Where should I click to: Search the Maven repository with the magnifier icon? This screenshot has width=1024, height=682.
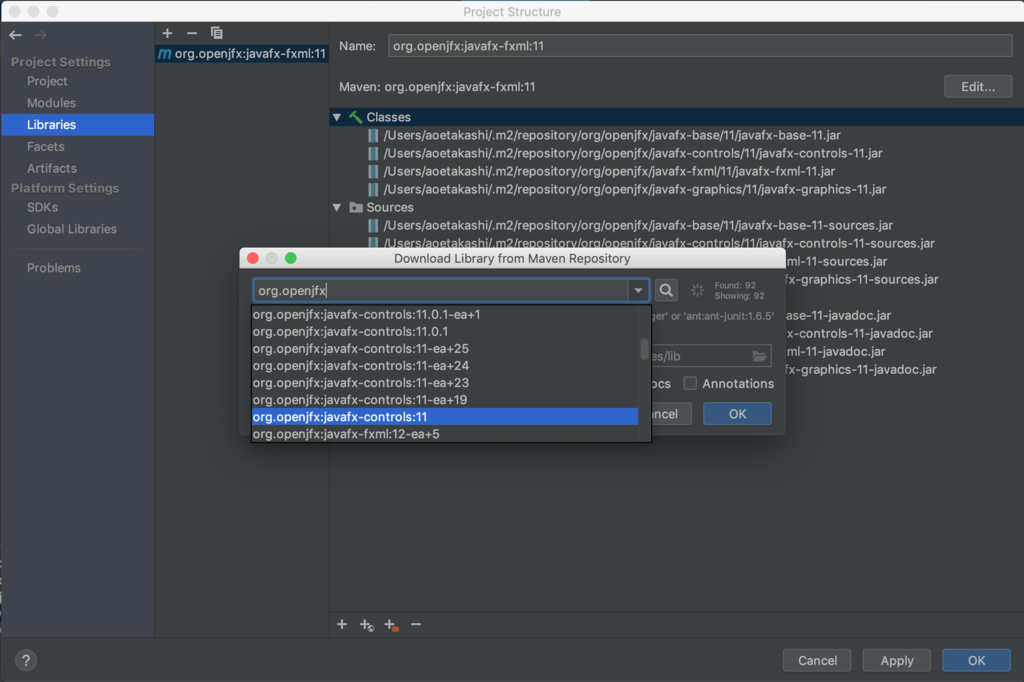666,290
